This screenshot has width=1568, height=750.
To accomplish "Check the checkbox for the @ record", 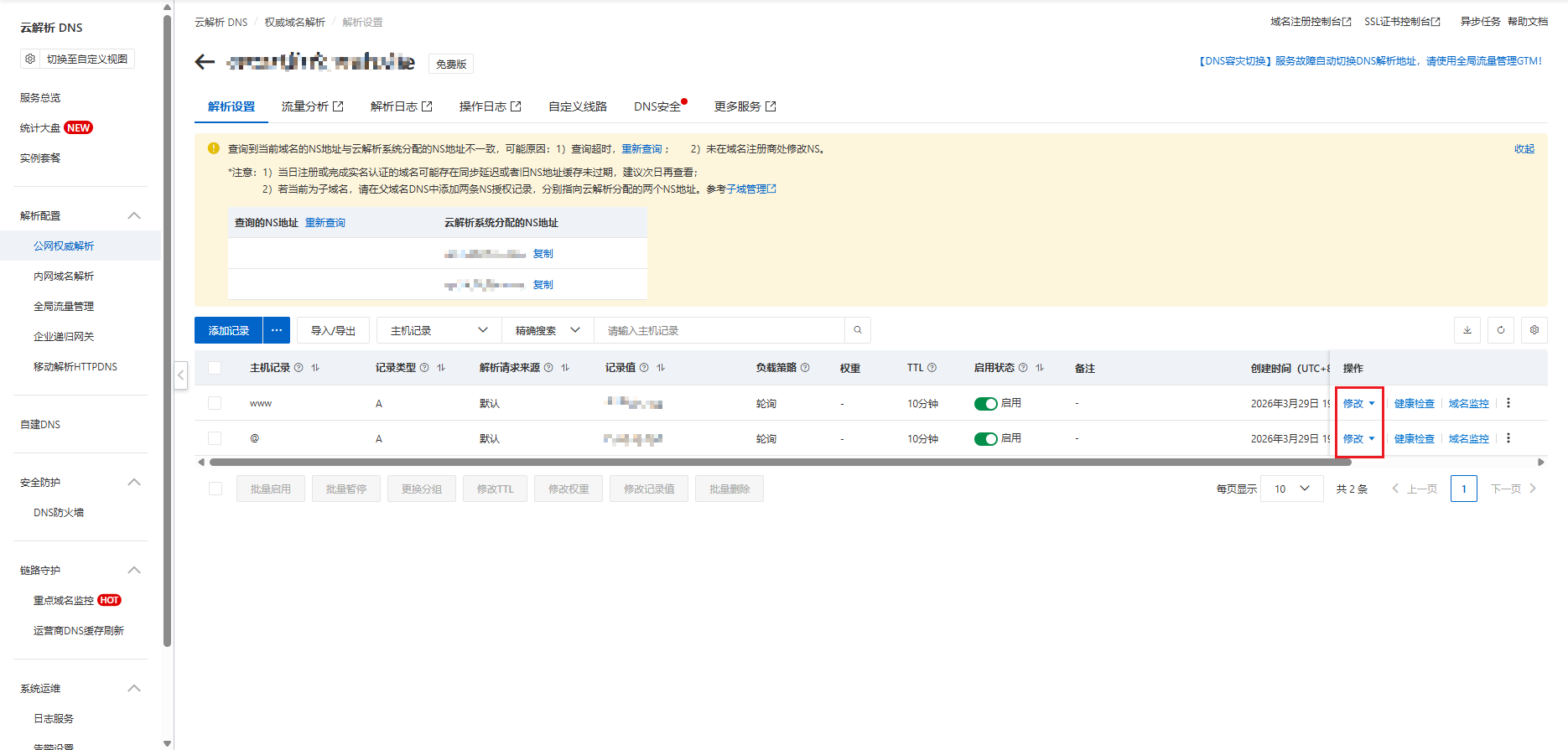I will tap(215, 438).
